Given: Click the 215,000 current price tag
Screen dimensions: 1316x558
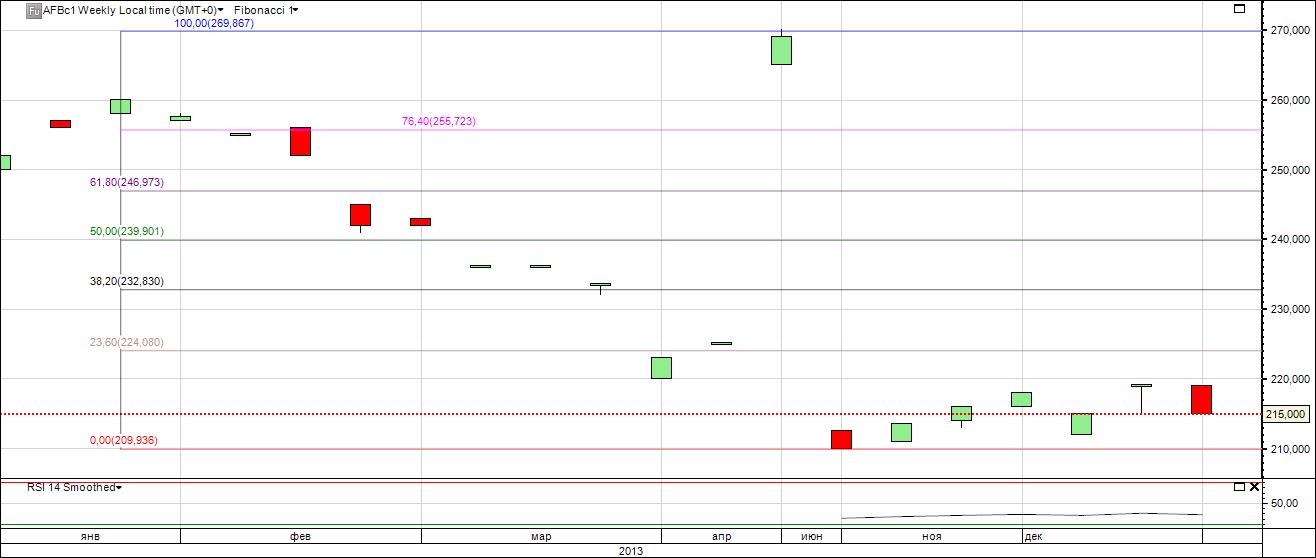Looking at the screenshot, I should point(1288,414).
